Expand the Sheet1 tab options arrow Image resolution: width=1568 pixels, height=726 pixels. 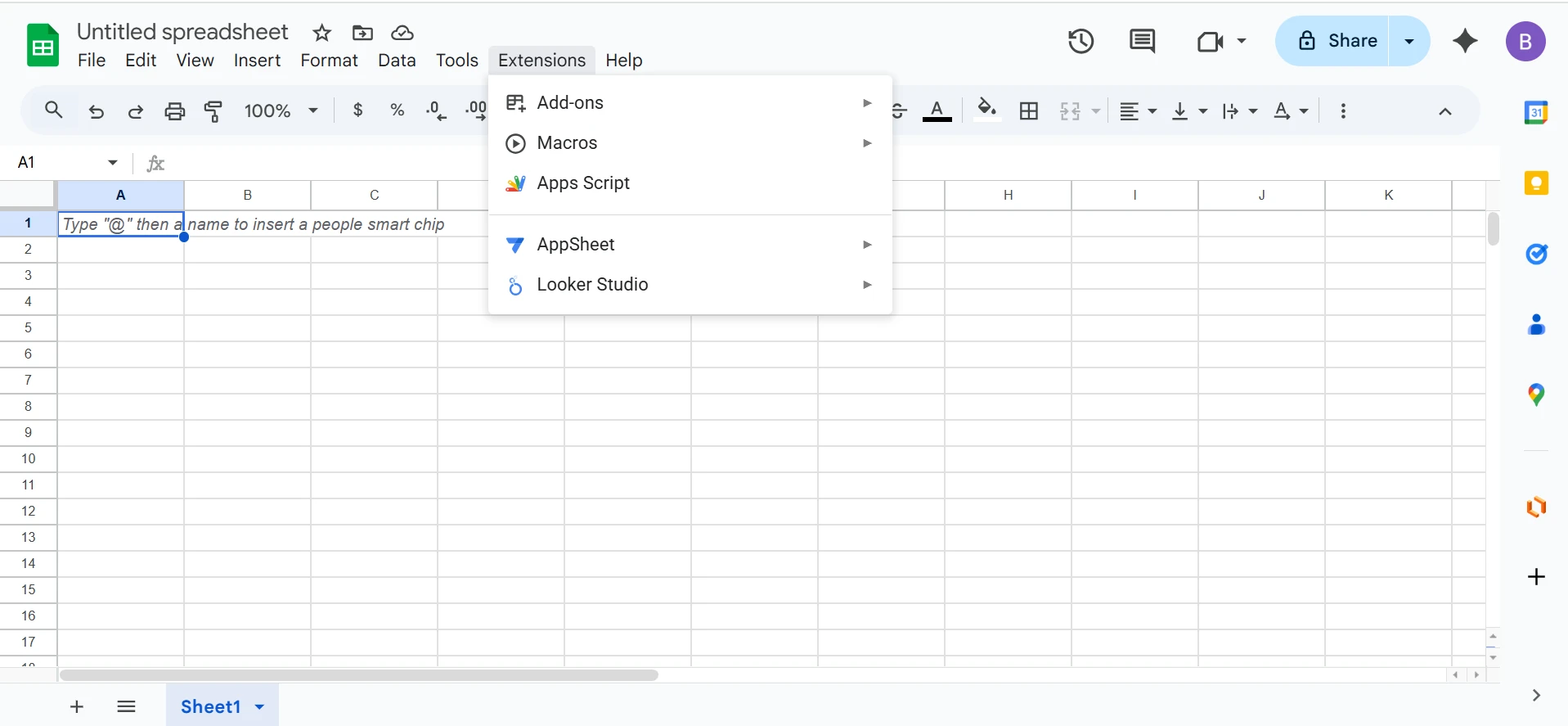click(260, 707)
